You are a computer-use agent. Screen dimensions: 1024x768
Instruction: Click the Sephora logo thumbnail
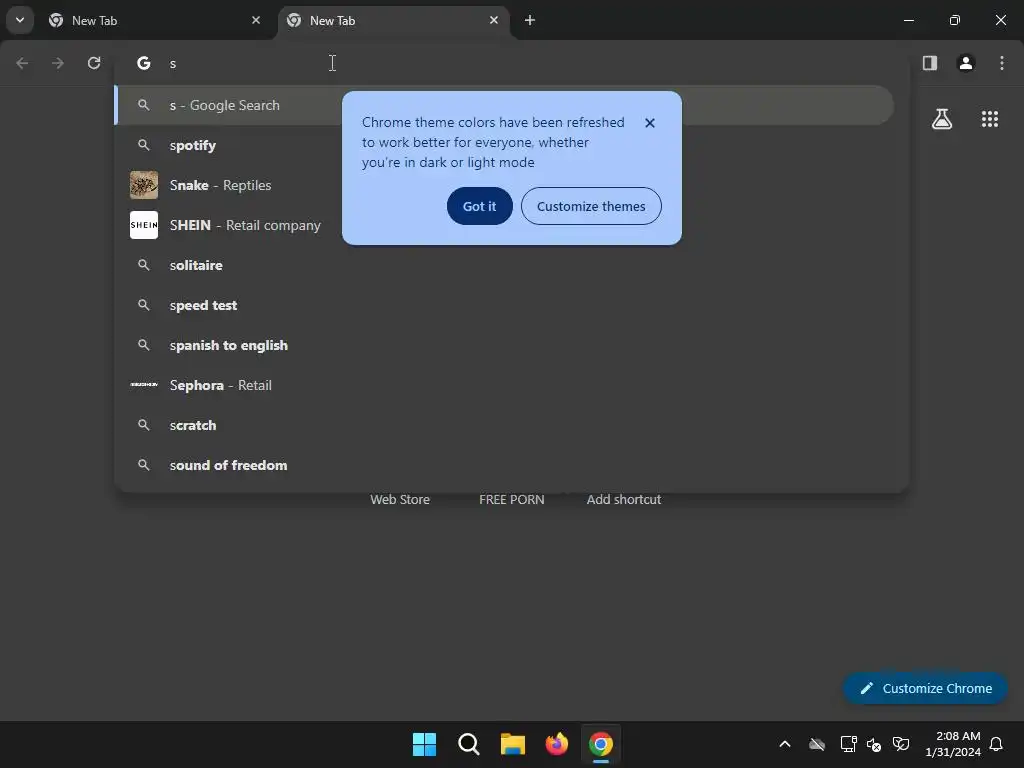tap(144, 385)
